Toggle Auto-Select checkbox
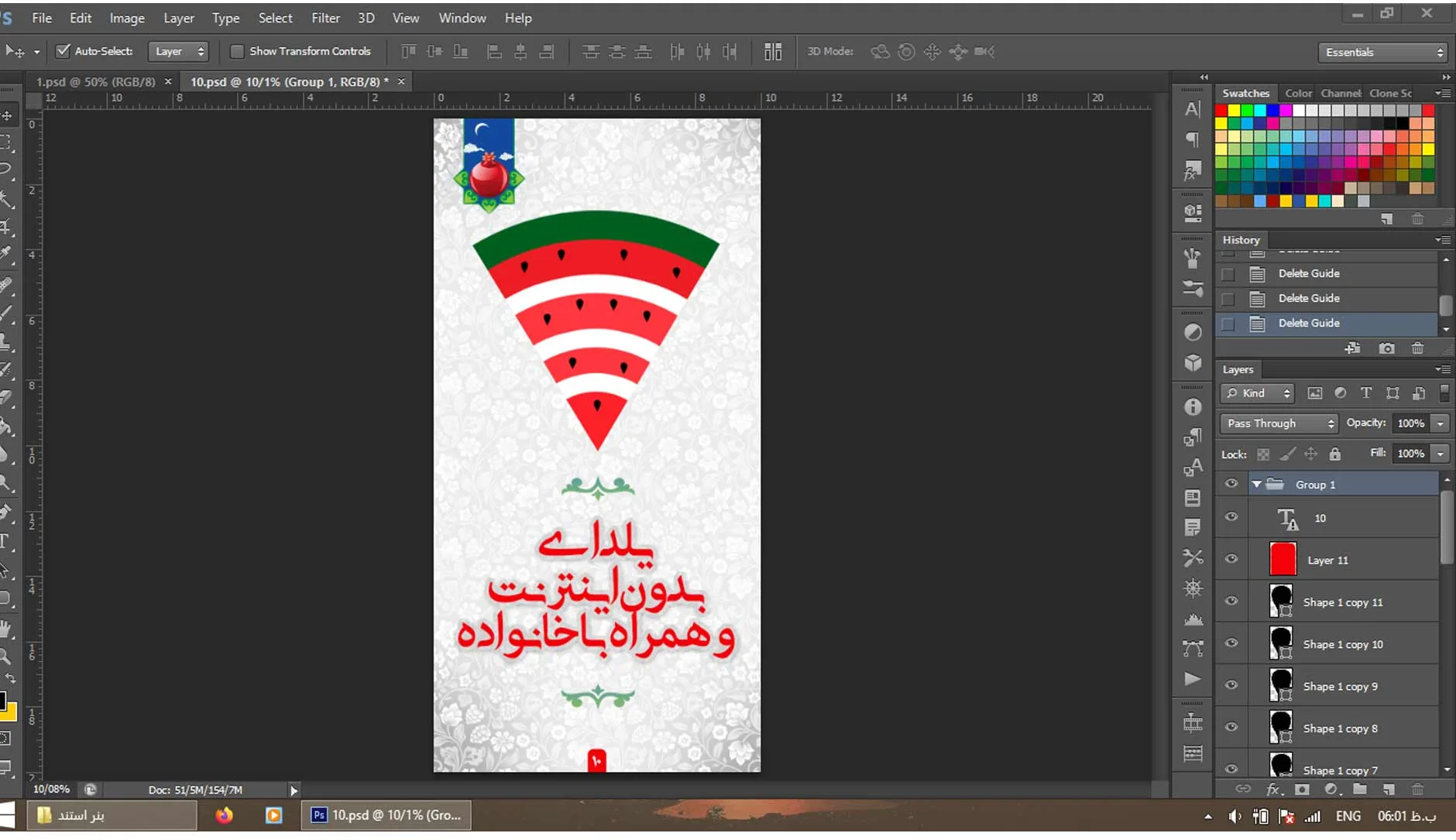This screenshot has width=1456, height=840. [64, 51]
